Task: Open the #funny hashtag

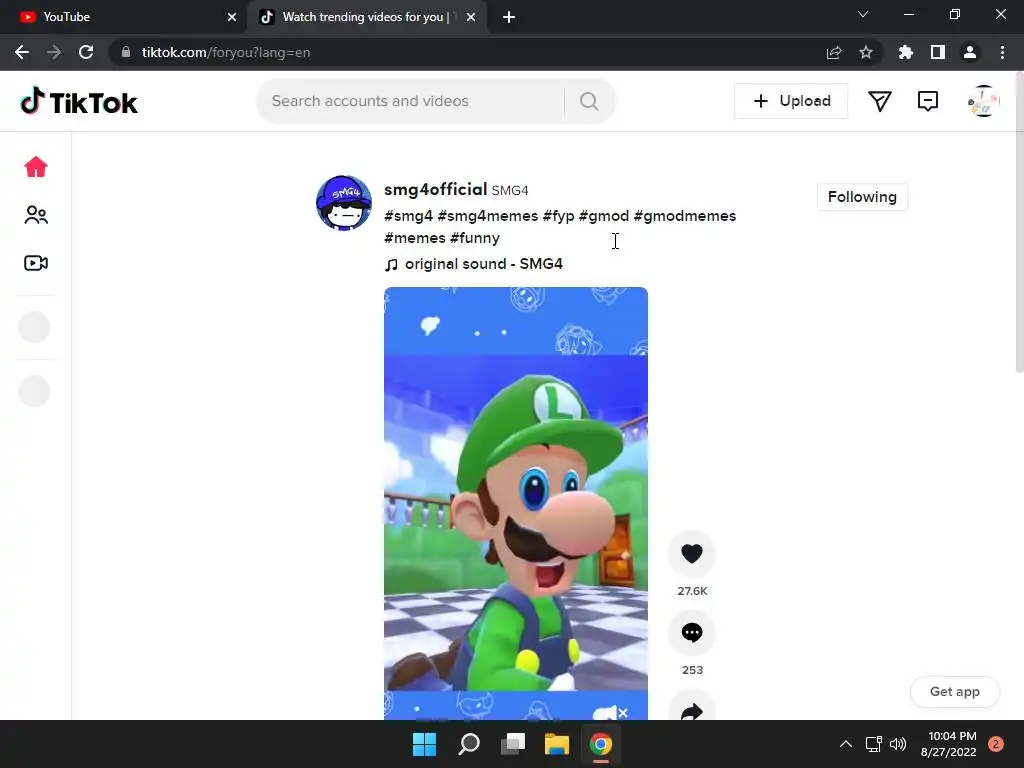Action: click(x=475, y=238)
